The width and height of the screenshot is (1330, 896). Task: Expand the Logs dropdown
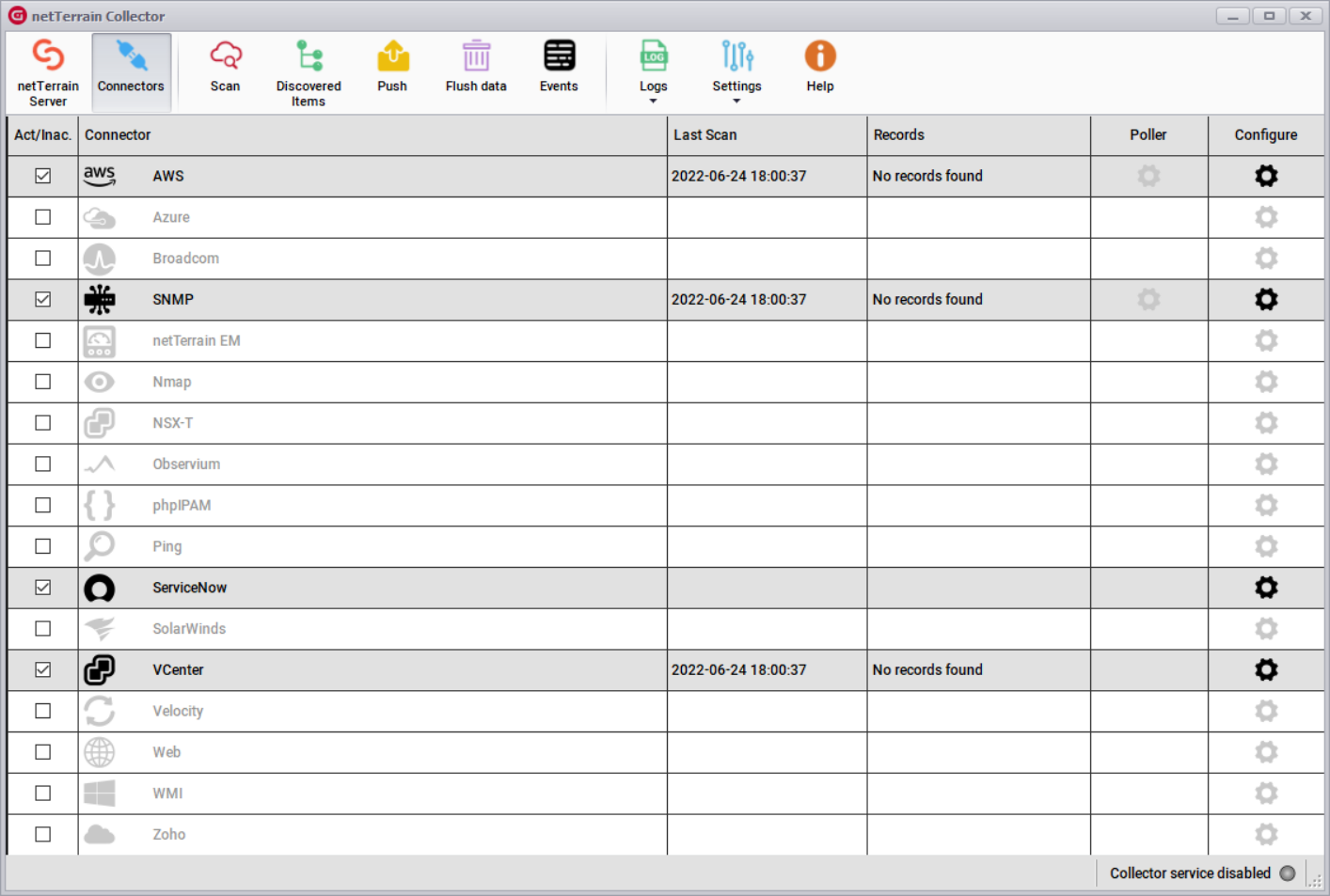click(x=654, y=100)
